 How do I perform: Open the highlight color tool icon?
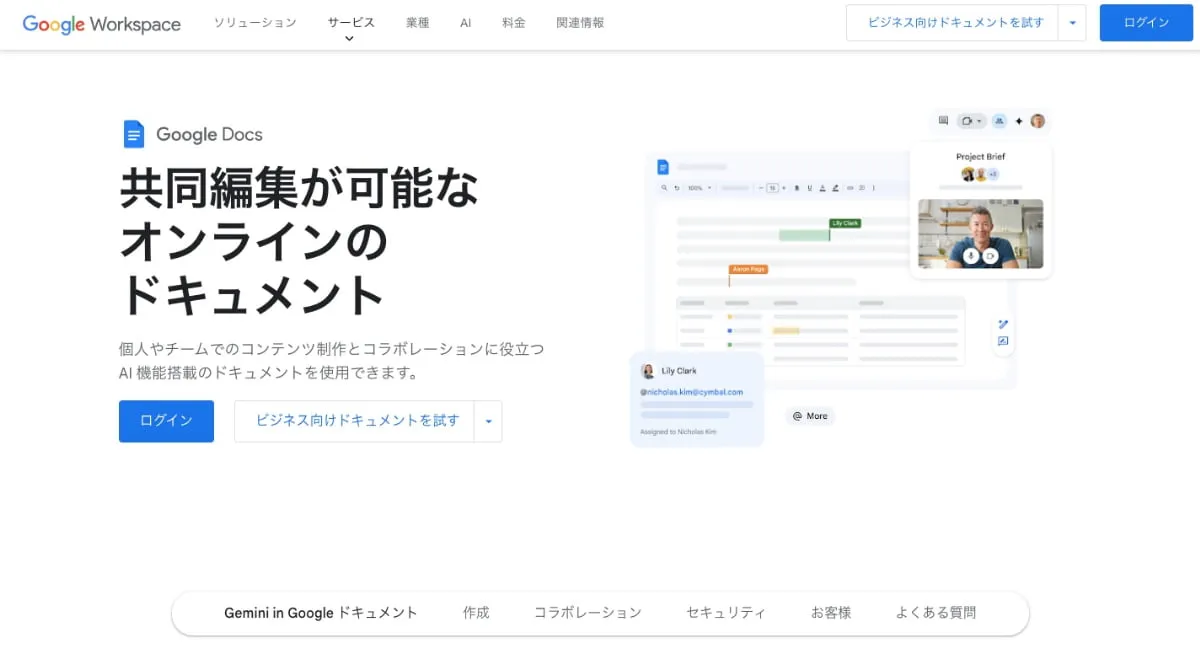click(836, 188)
